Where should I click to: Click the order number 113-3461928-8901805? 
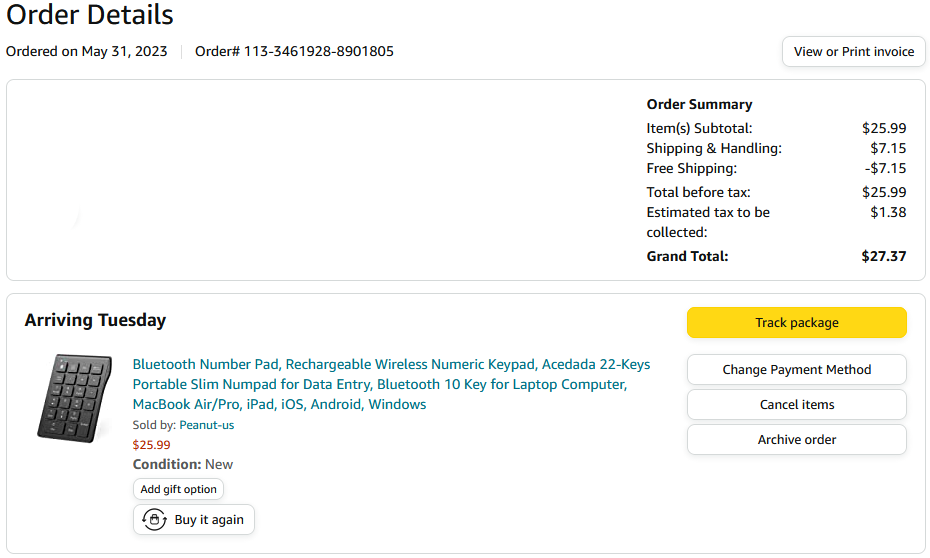[319, 52]
